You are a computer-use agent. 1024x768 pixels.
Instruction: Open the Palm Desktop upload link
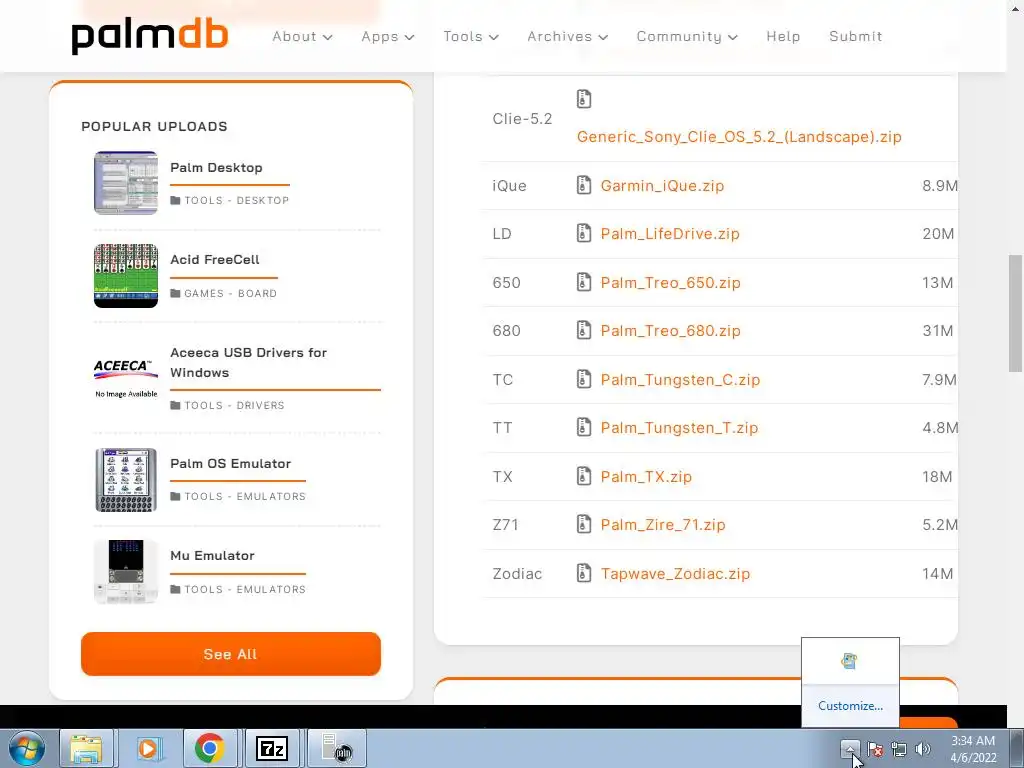pyautogui.click(x=216, y=167)
